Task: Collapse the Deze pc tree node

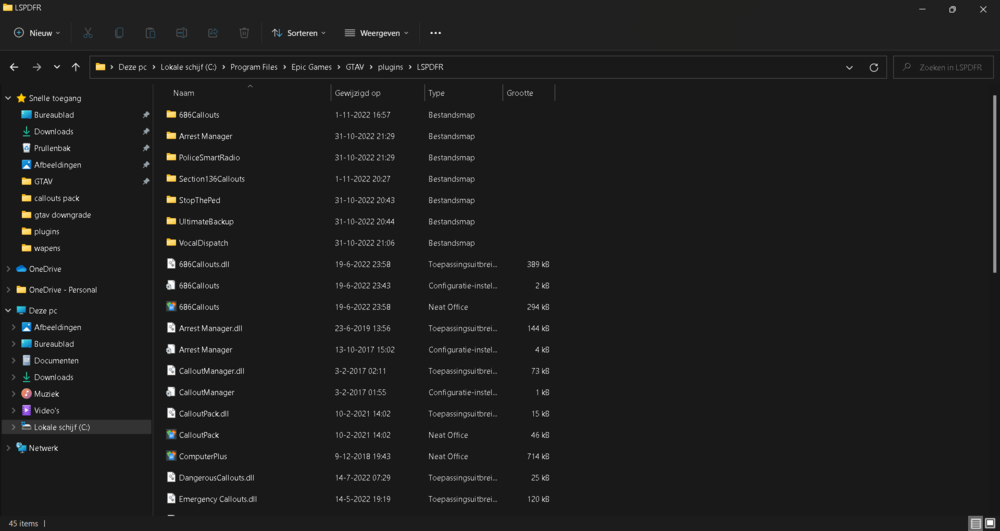Action: [9, 311]
